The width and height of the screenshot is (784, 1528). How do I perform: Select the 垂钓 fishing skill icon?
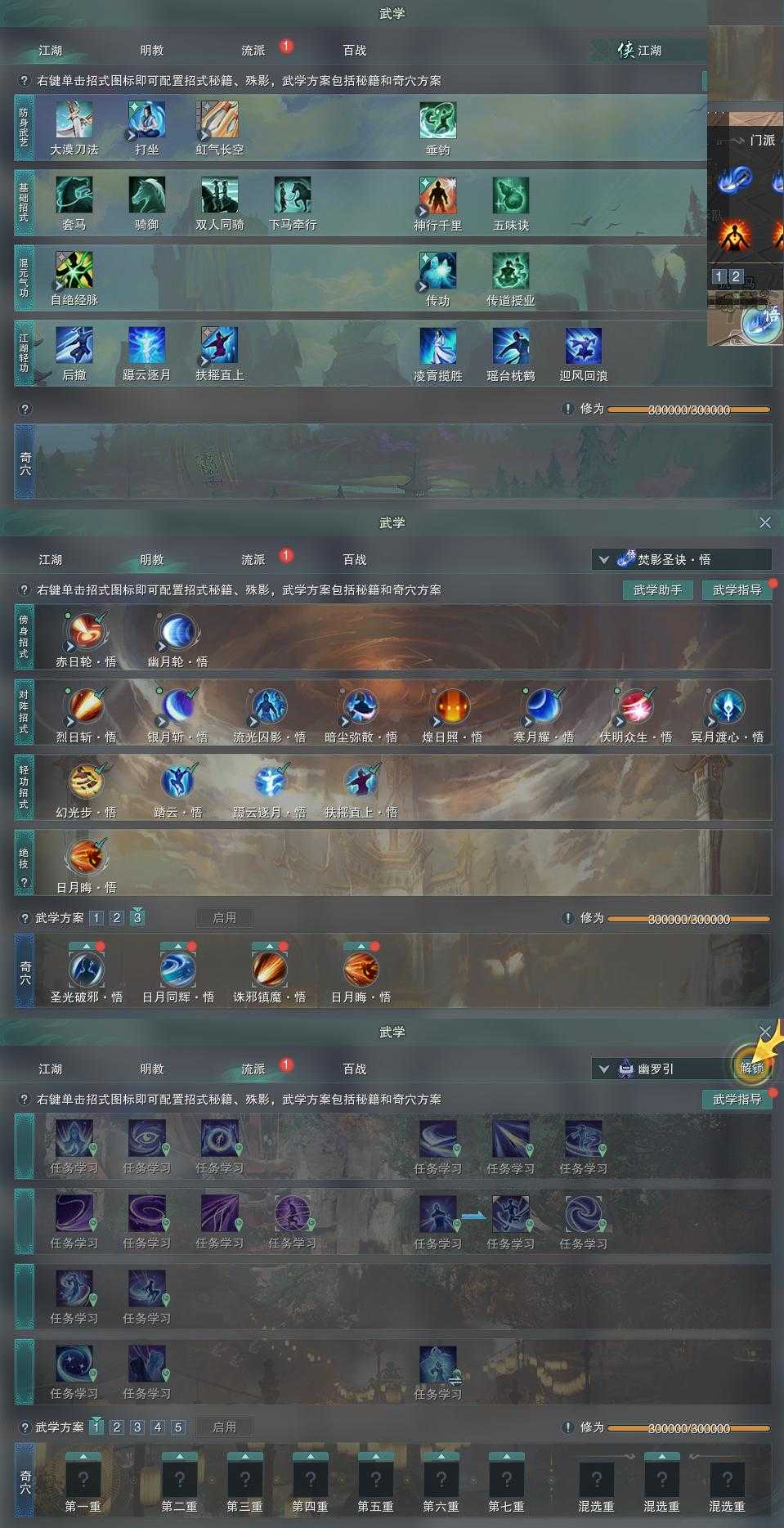point(438,120)
